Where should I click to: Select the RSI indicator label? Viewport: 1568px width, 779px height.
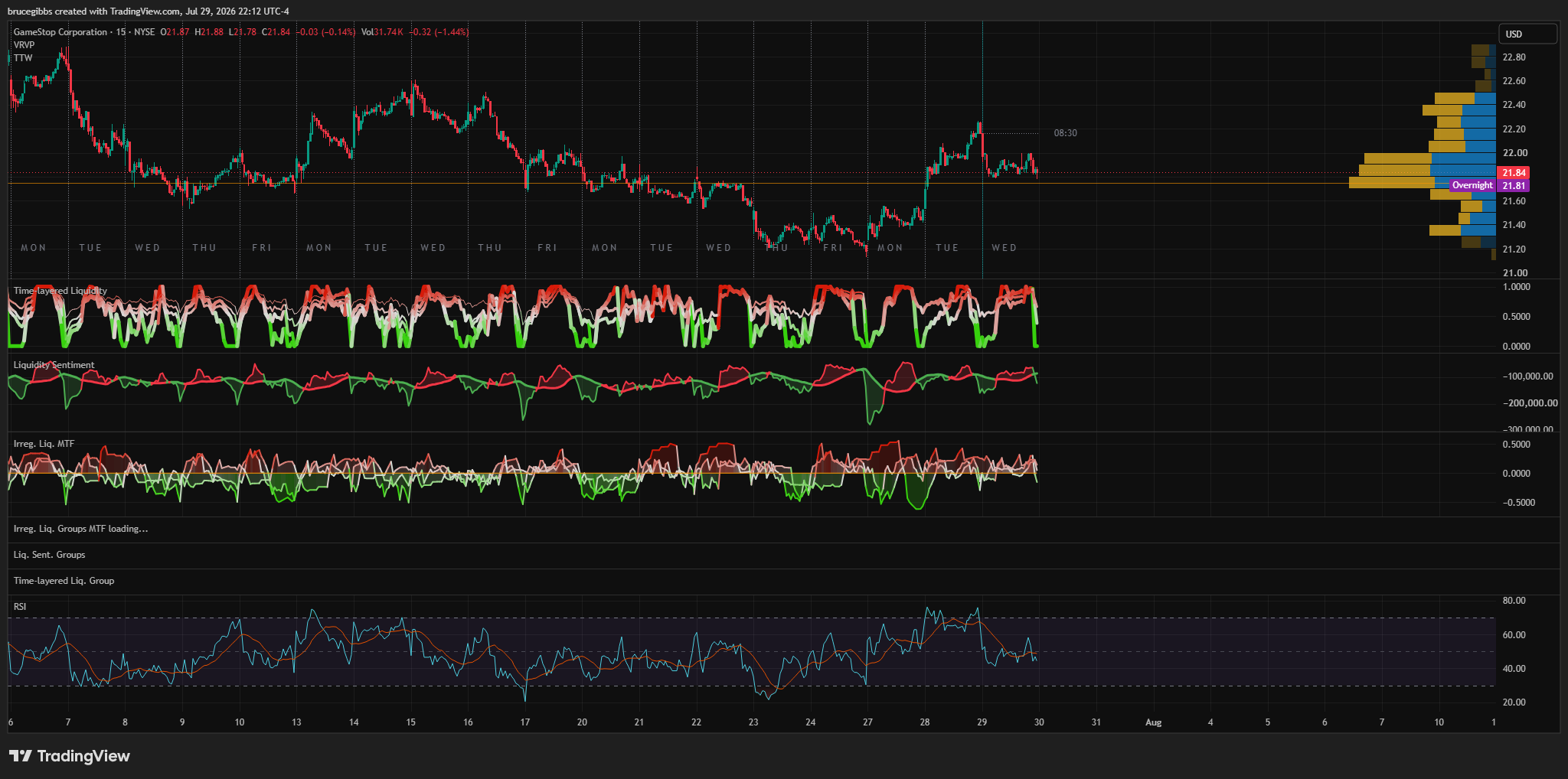pos(20,607)
